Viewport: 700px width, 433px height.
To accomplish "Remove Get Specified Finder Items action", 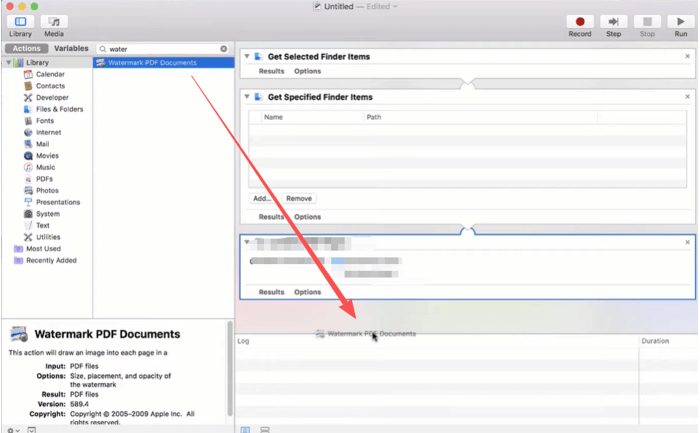I will pyautogui.click(x=688, y=96).
